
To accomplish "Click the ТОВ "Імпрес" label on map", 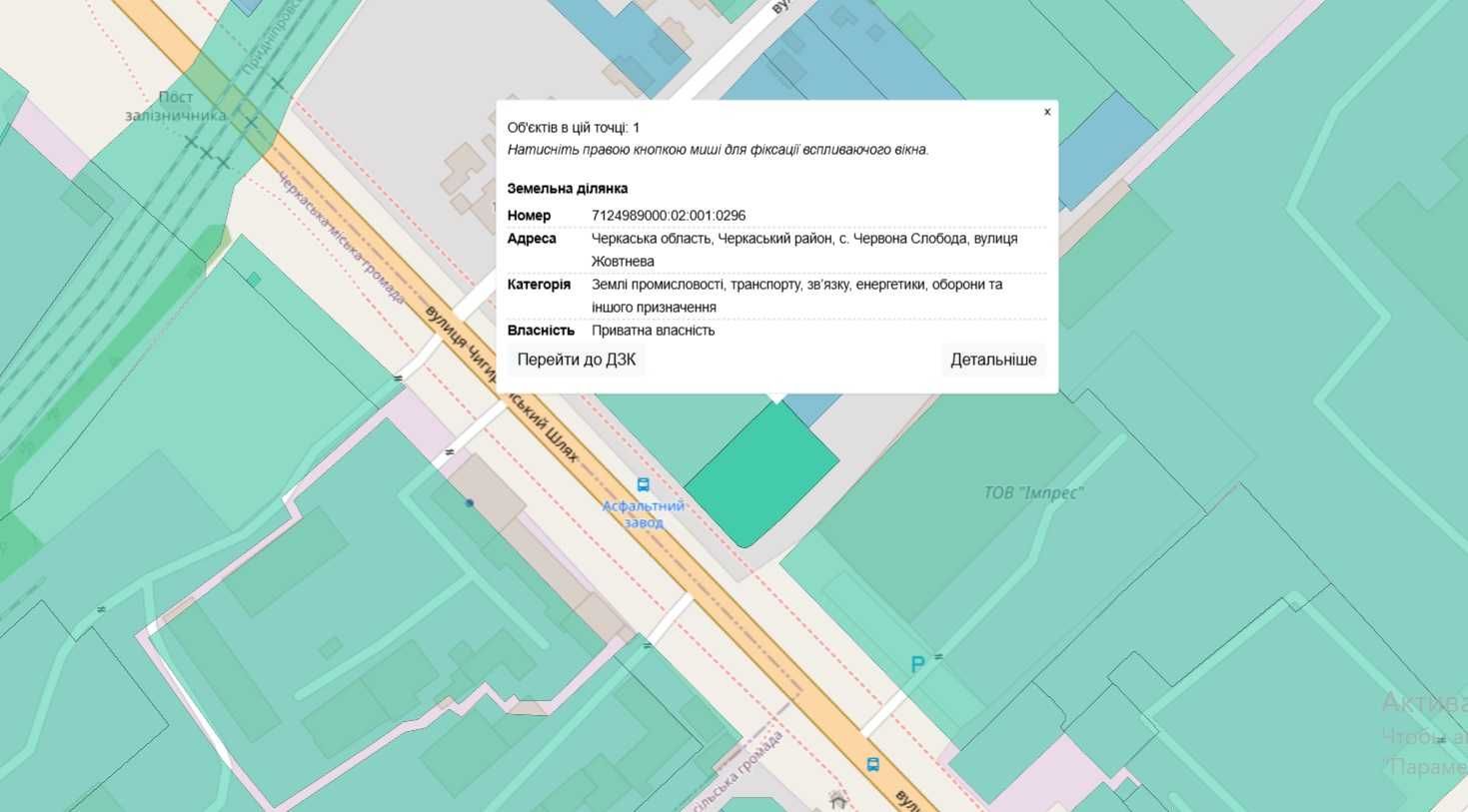I will [x=1033, y=492].
